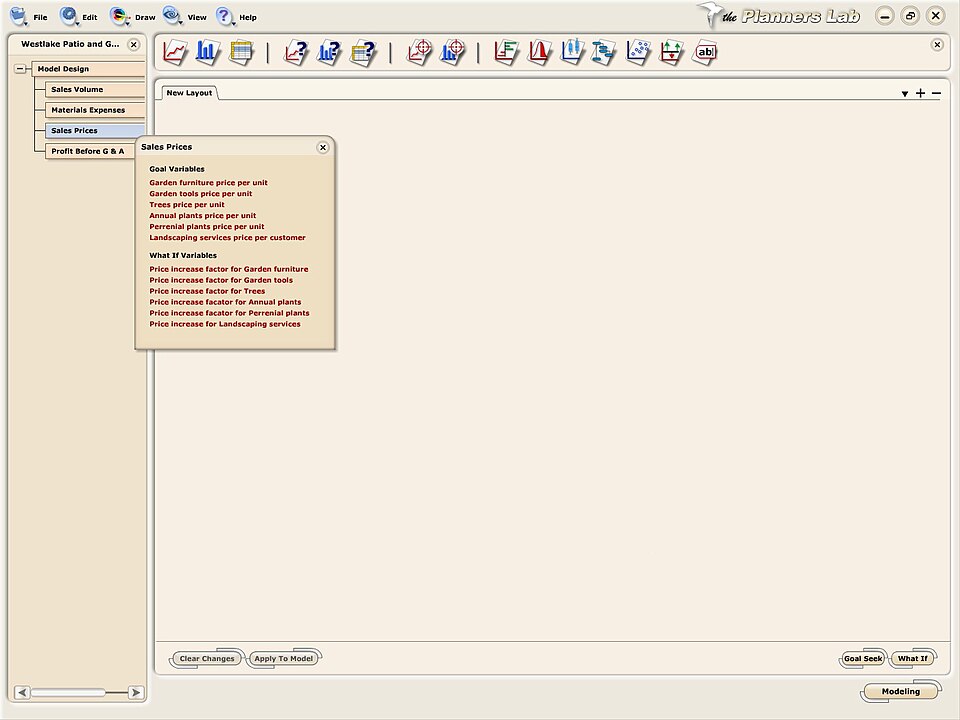Open the scatter plot chart tool
The height and width of the screenshot is (720, 960).
pyautogui.click(x=639, y=52)
